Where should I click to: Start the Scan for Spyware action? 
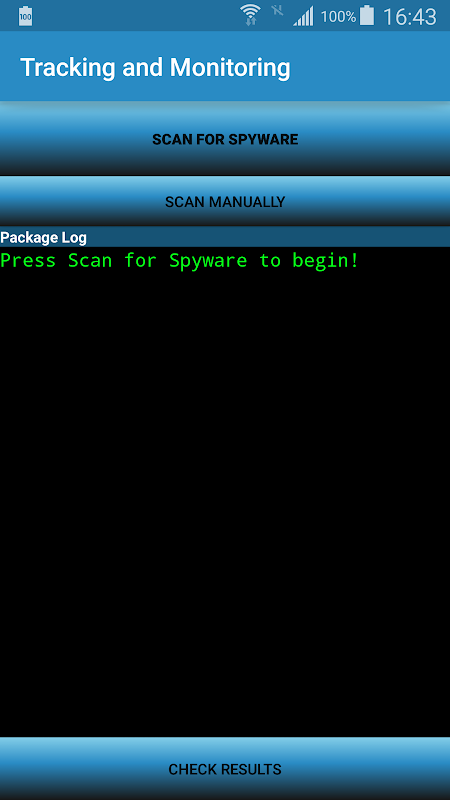click(x=225, y=139)
